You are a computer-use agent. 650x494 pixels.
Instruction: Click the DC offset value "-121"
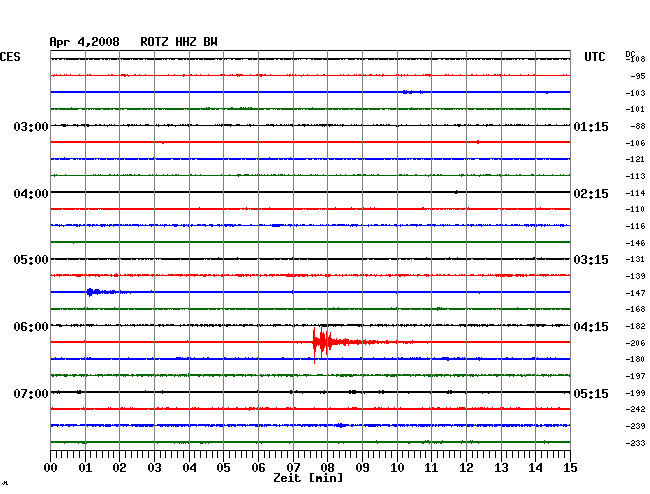[635, 159]
